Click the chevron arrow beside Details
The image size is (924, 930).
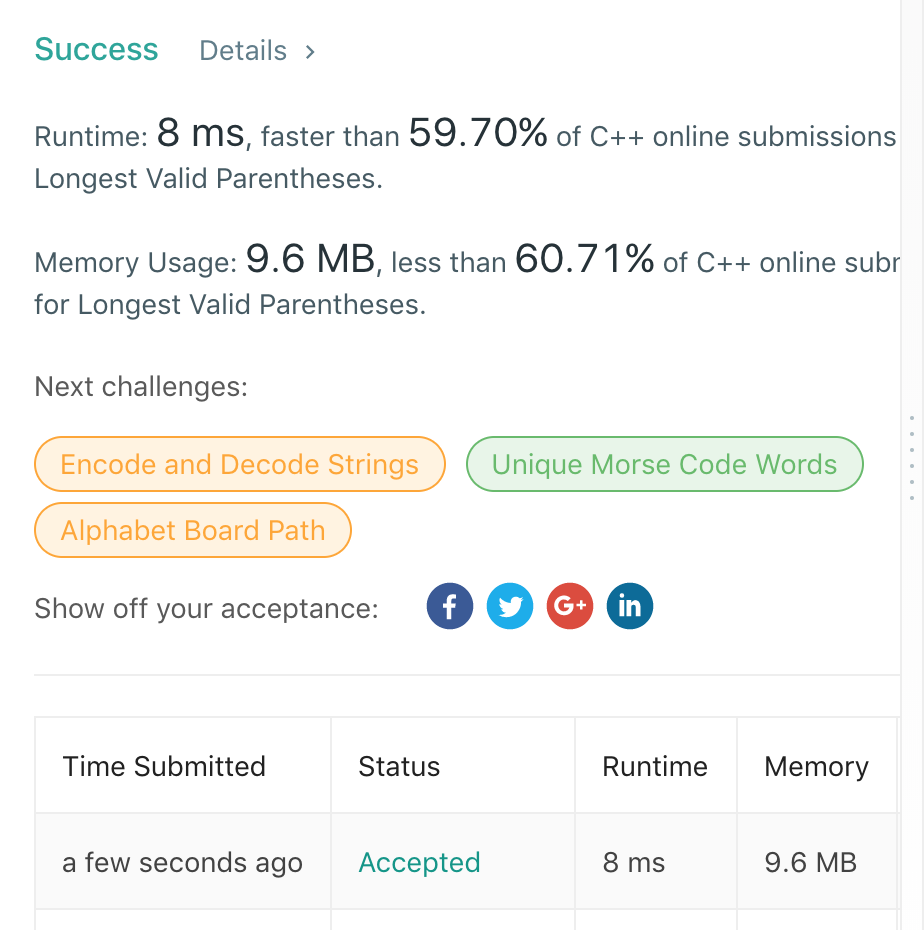pyautogui.click(x=310, y=51)
